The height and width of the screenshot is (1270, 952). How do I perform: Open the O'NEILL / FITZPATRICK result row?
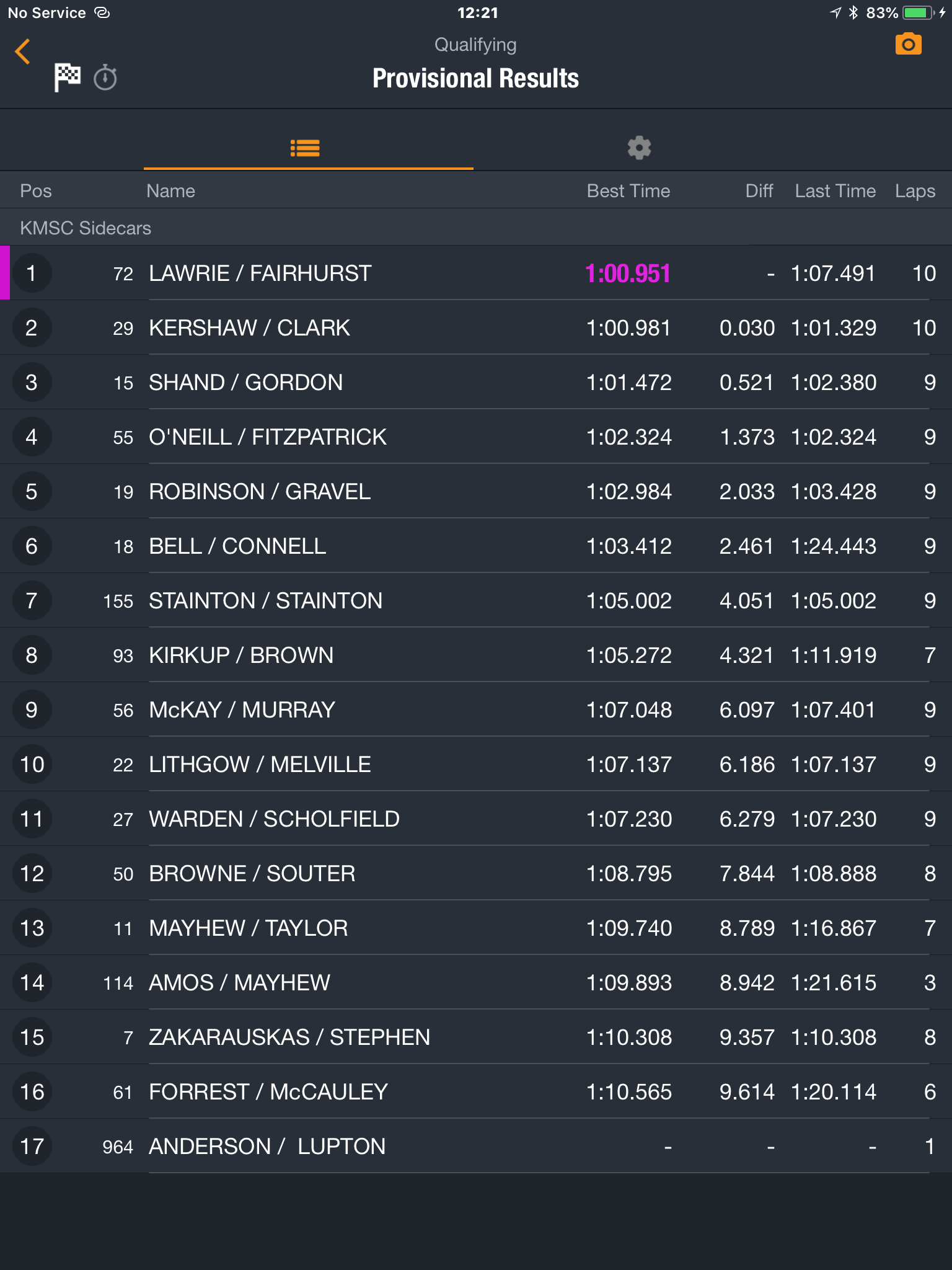point(476,437)
